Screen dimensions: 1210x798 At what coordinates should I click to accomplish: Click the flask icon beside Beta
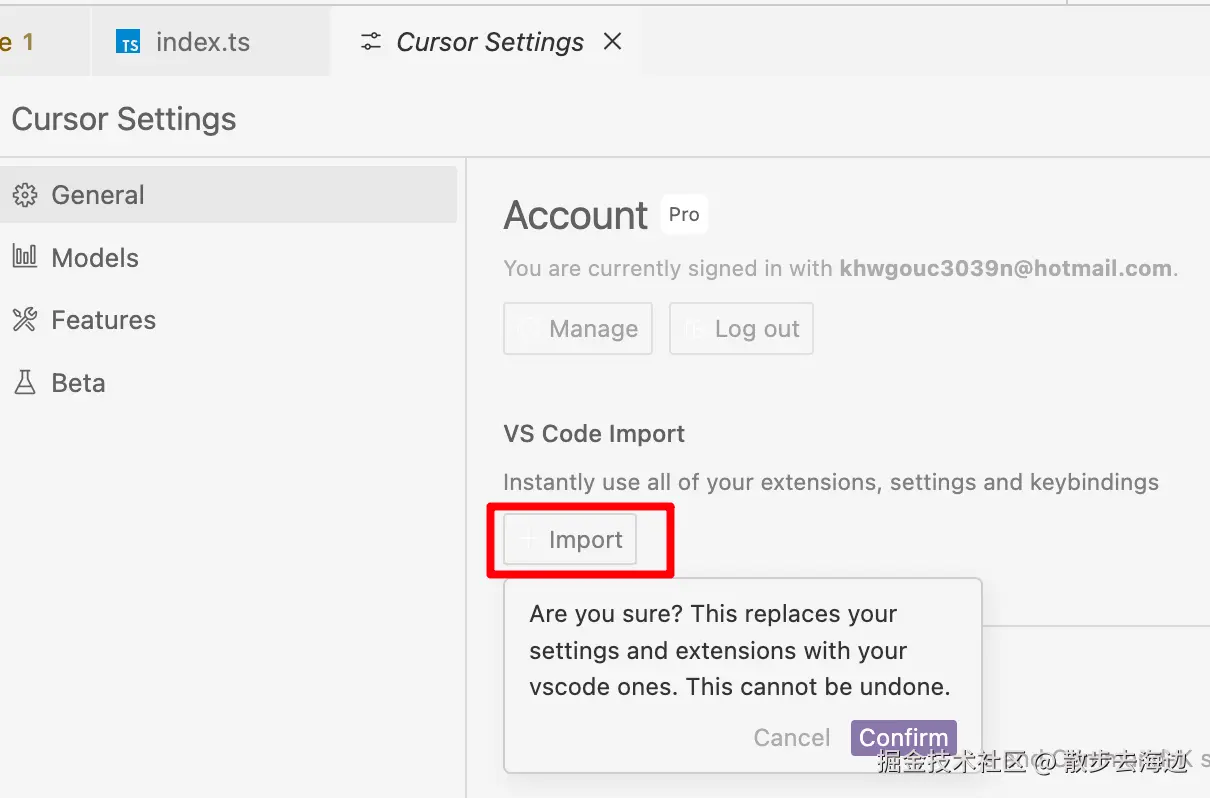point(24,383)
